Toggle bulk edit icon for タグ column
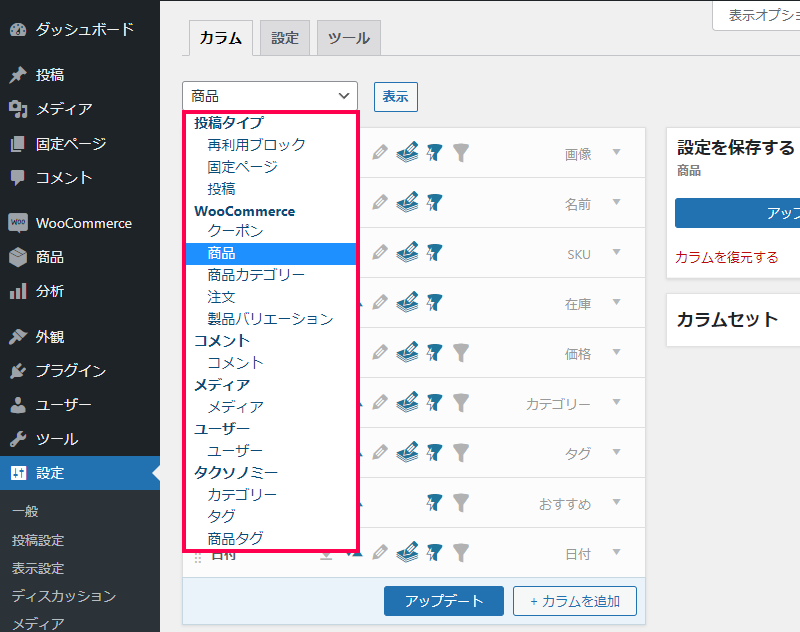The width and height of the screenshot is (800, 632). pyautogui.click(x=407, y=452)
